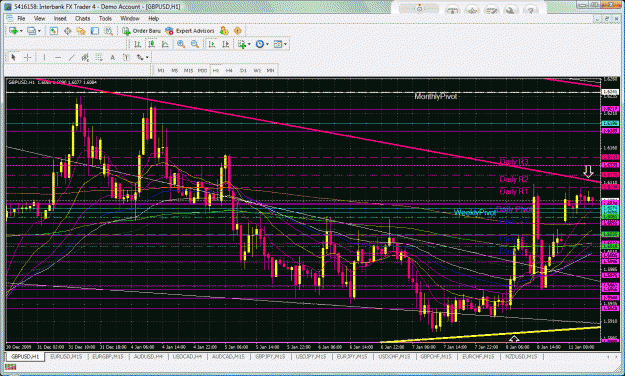Select the Equidistant Channel tool
This screenshot has height=376, width=625.
pyautogui.click(x=85, y=57)
